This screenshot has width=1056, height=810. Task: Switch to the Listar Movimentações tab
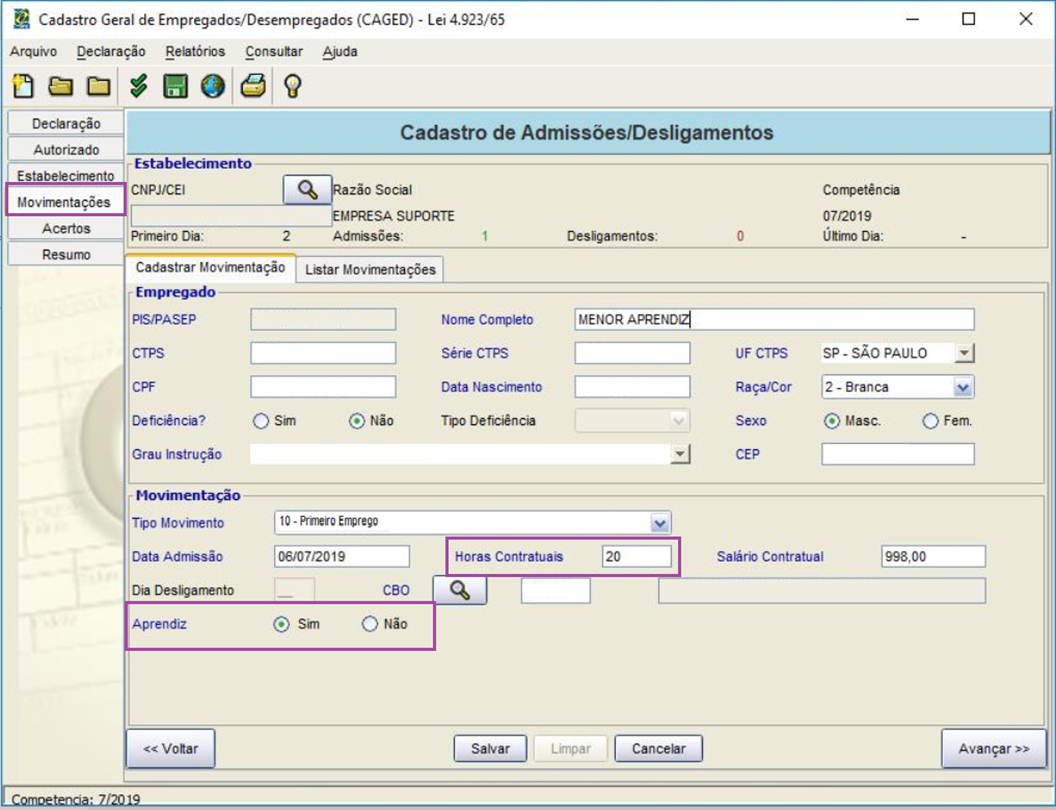(370, 269)
